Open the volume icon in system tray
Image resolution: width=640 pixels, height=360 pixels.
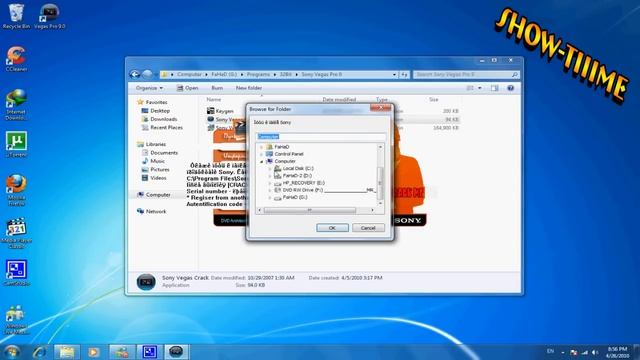[595, 352]
